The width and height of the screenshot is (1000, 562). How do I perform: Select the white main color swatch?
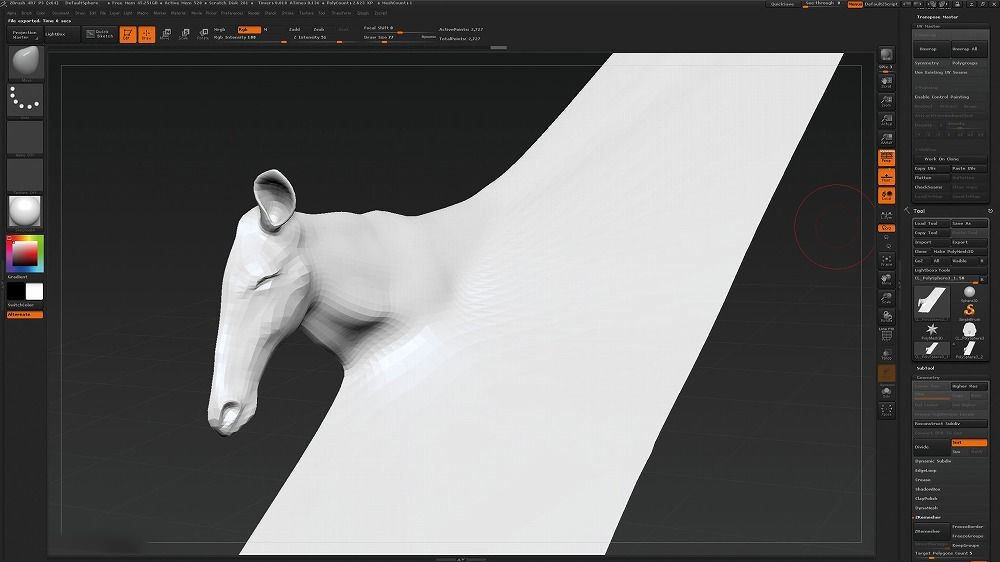click(x=34, y=292)
